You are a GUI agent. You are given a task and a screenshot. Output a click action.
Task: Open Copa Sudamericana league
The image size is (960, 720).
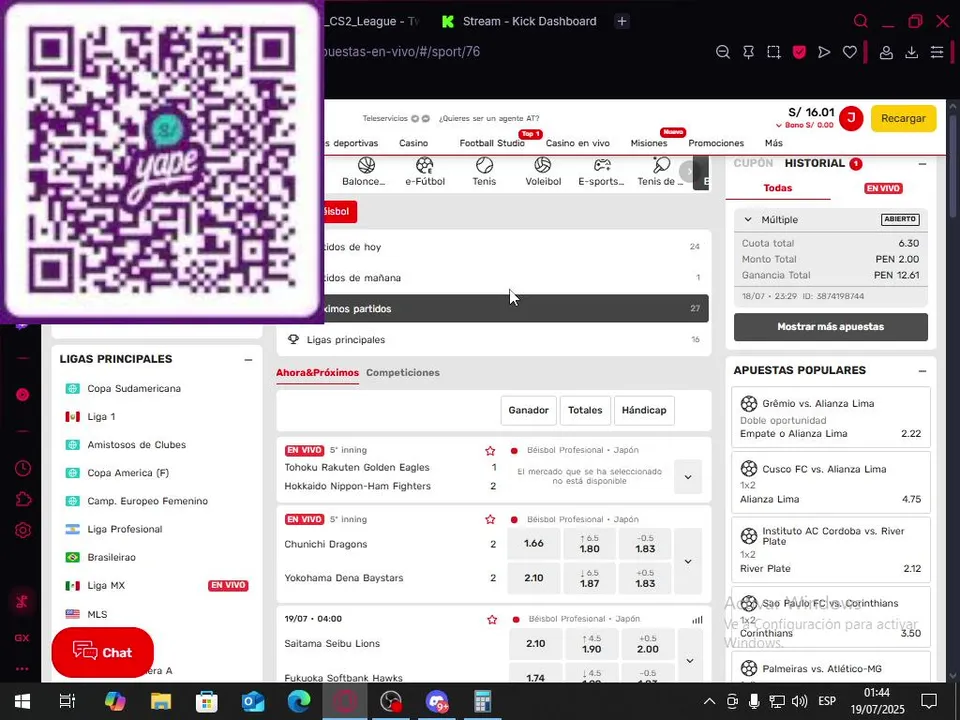133,389
